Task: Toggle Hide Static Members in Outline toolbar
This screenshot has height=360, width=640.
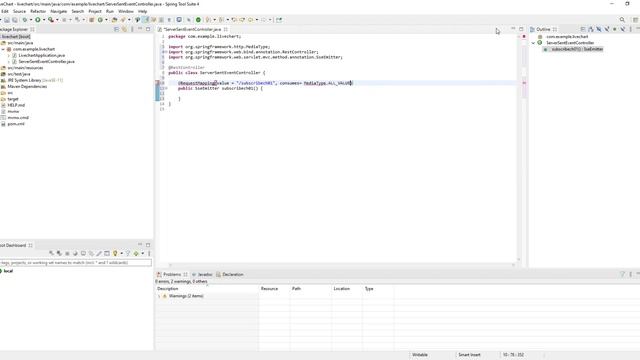Action: coord(607,29)
